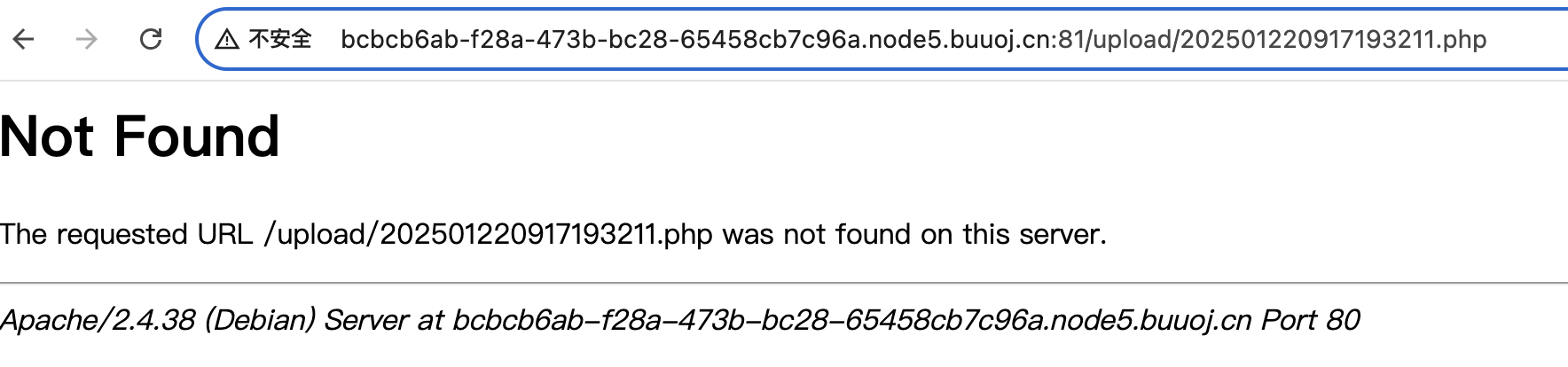Click the word "Found" in the heading

(197, 137)
